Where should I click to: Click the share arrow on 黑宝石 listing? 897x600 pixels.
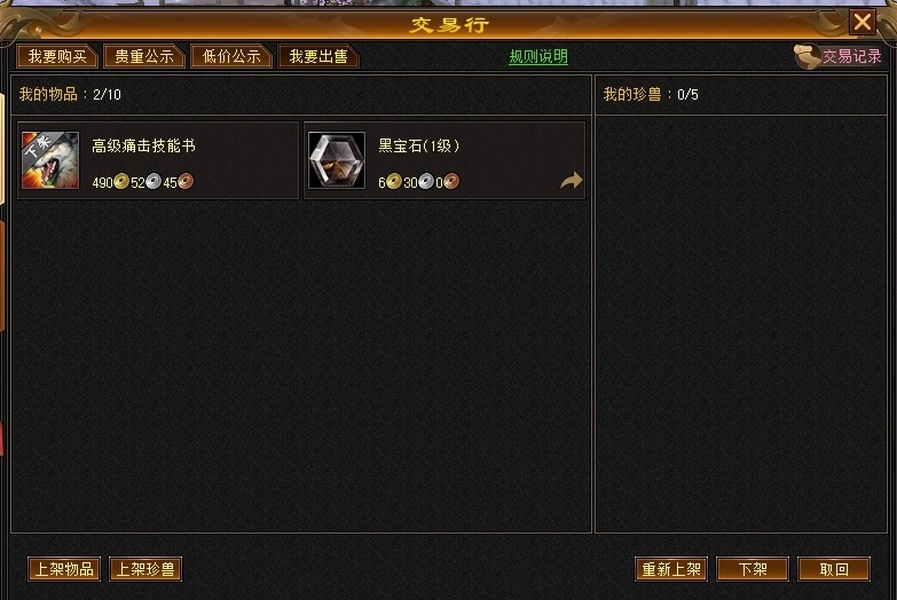pyautogui.click(x=571, y=181)
